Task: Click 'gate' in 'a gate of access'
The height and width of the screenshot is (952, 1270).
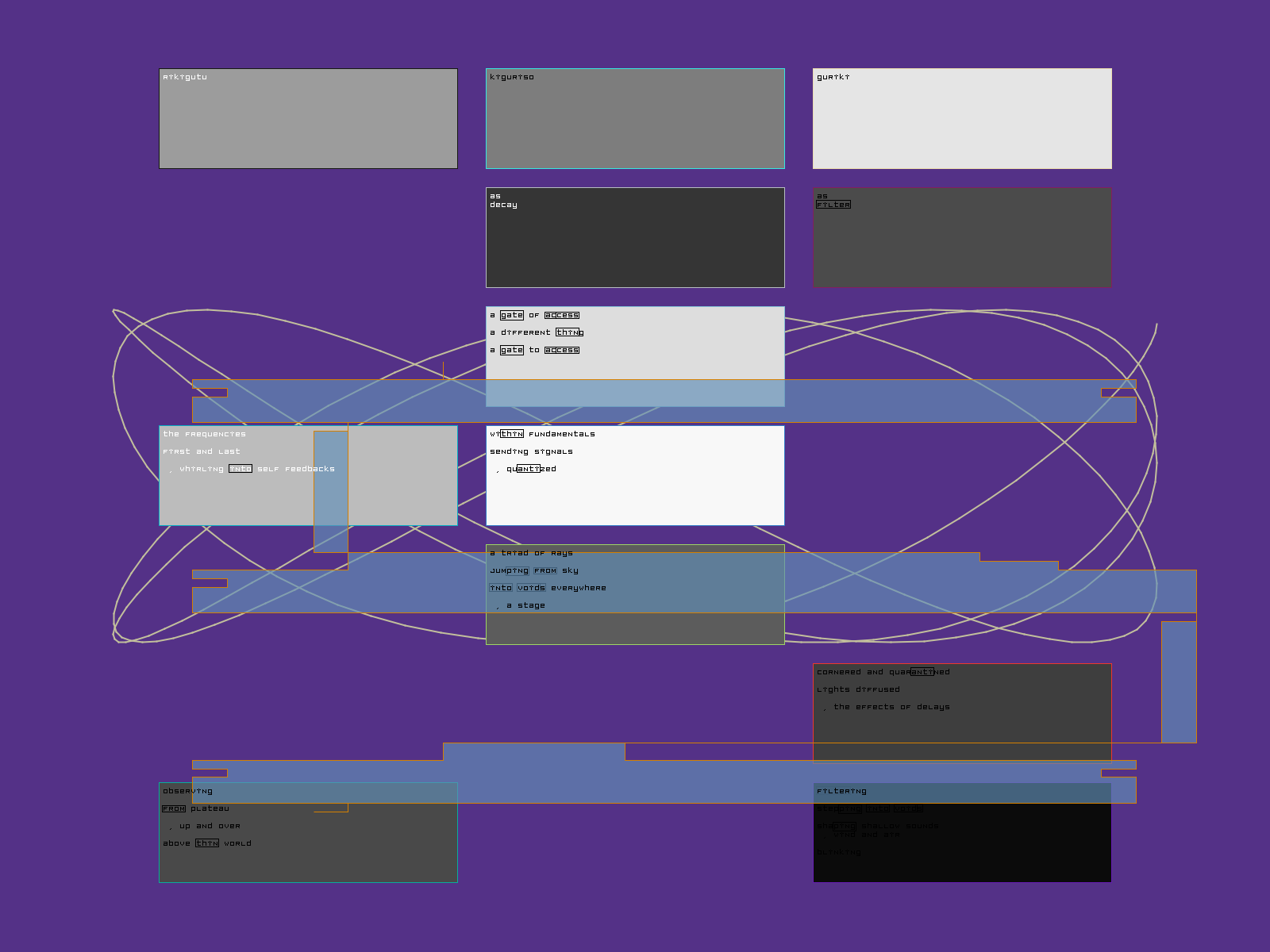Action: (511, 315)
